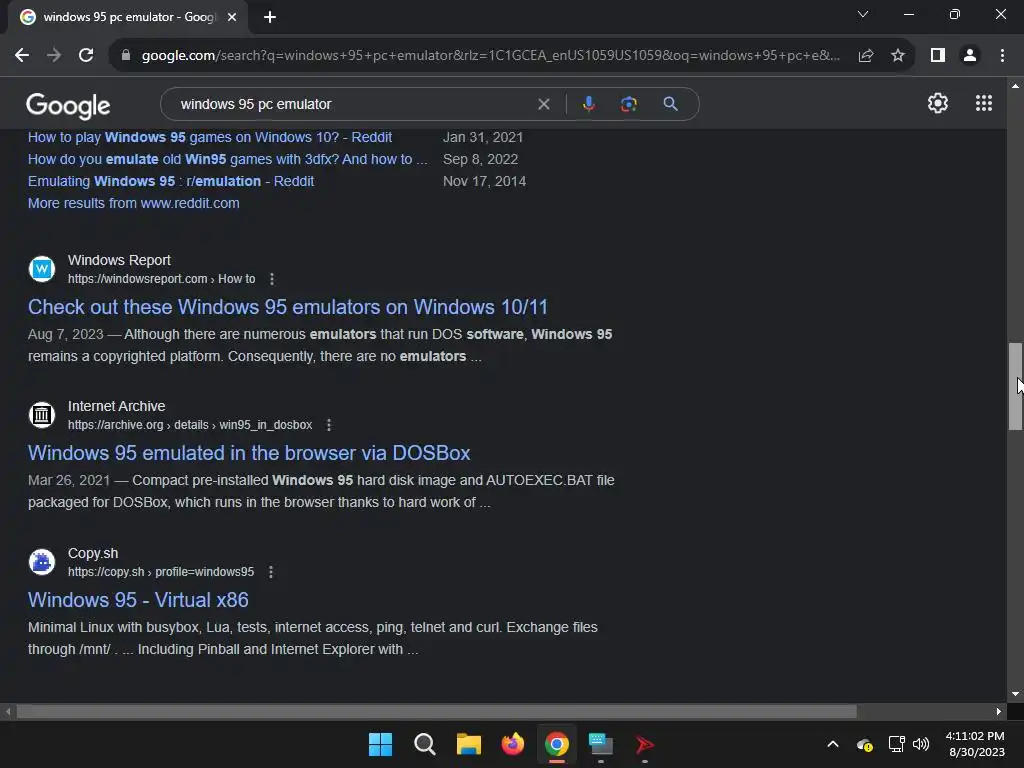Viewport: 1024px width, 768px height.
Task: Open the computer monitor app in the taskbar
Action: 600,744
